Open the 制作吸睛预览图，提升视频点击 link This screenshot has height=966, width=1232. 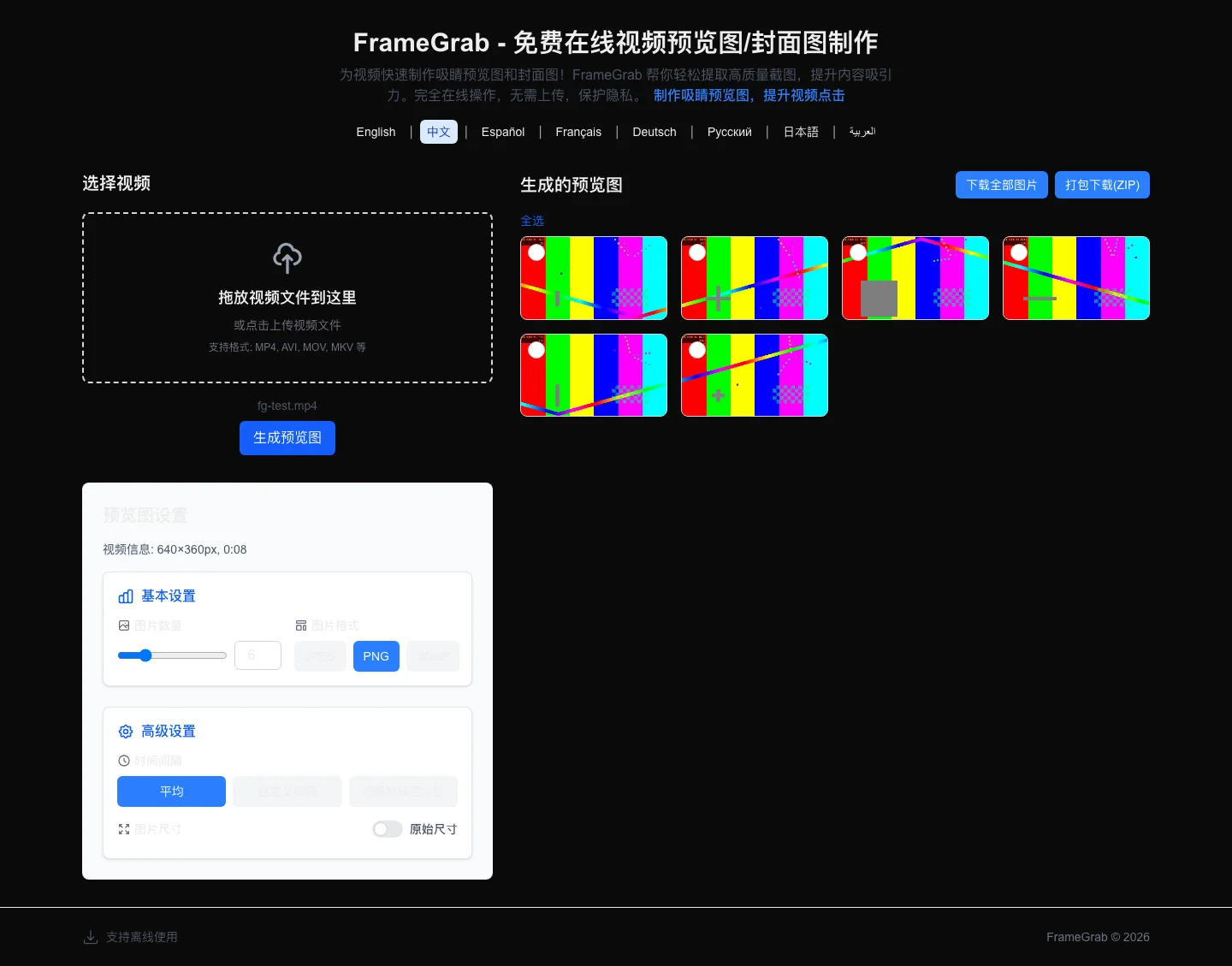(749, 95)
